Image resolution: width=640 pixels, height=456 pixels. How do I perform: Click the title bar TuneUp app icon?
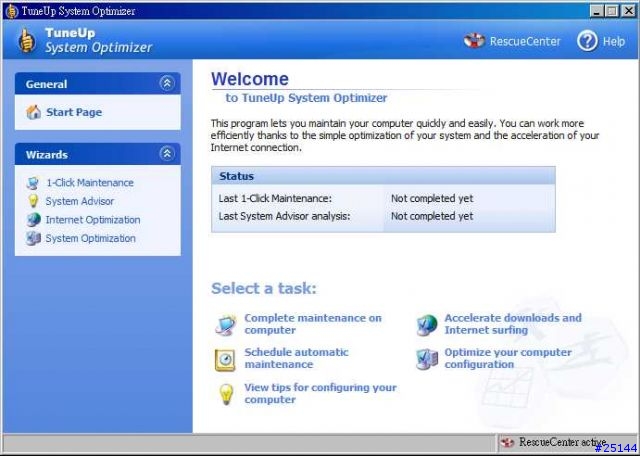tap(12, 11)
